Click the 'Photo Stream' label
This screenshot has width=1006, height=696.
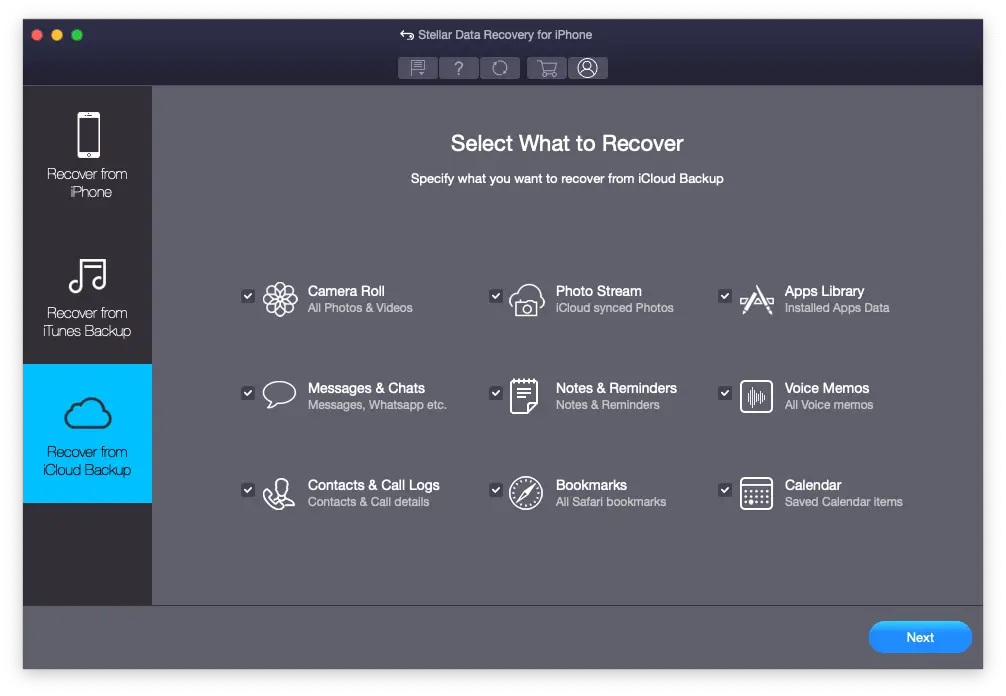tap(599, 291)
